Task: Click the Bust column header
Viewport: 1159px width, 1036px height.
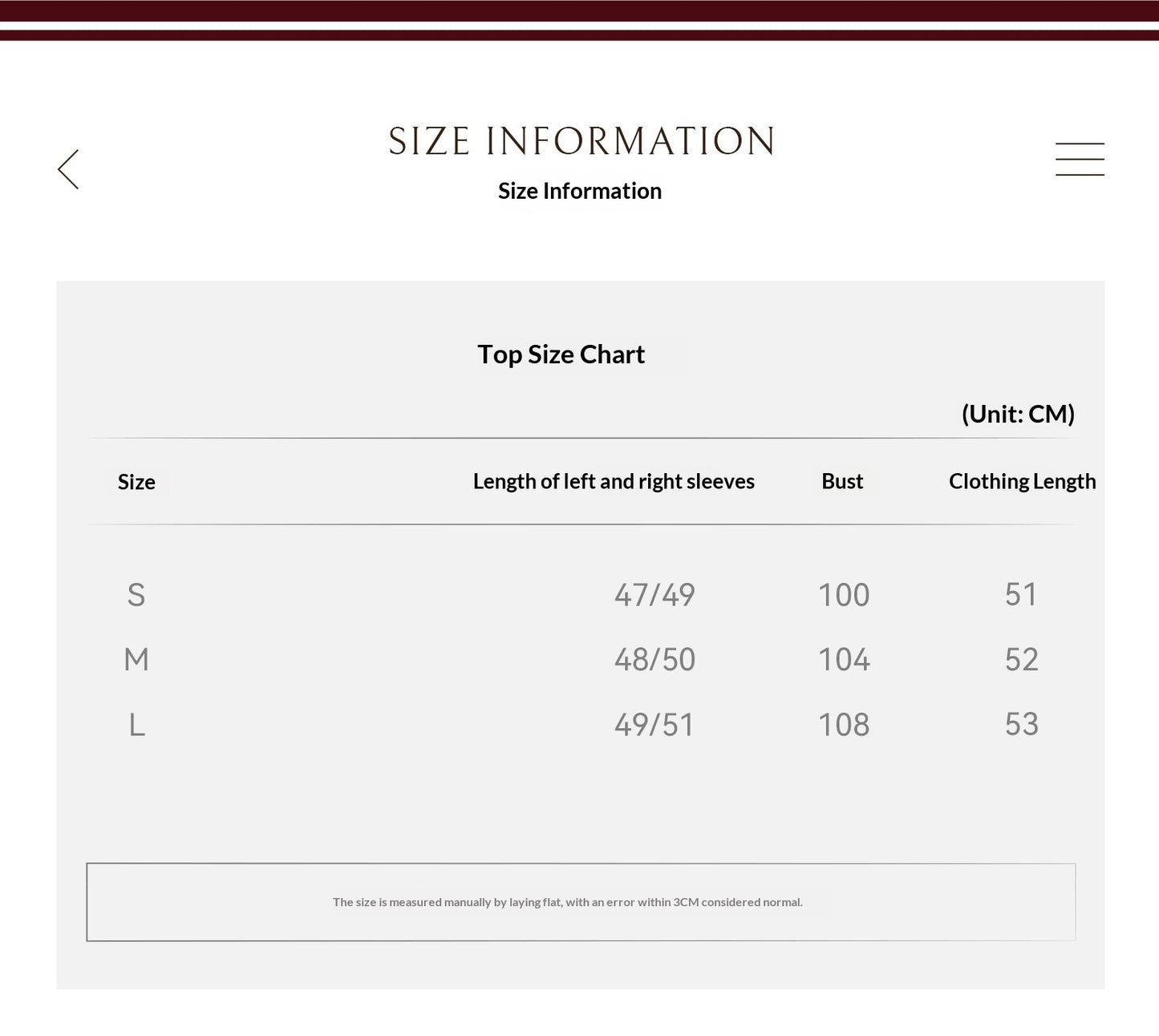Action: [x=842, y=481]
